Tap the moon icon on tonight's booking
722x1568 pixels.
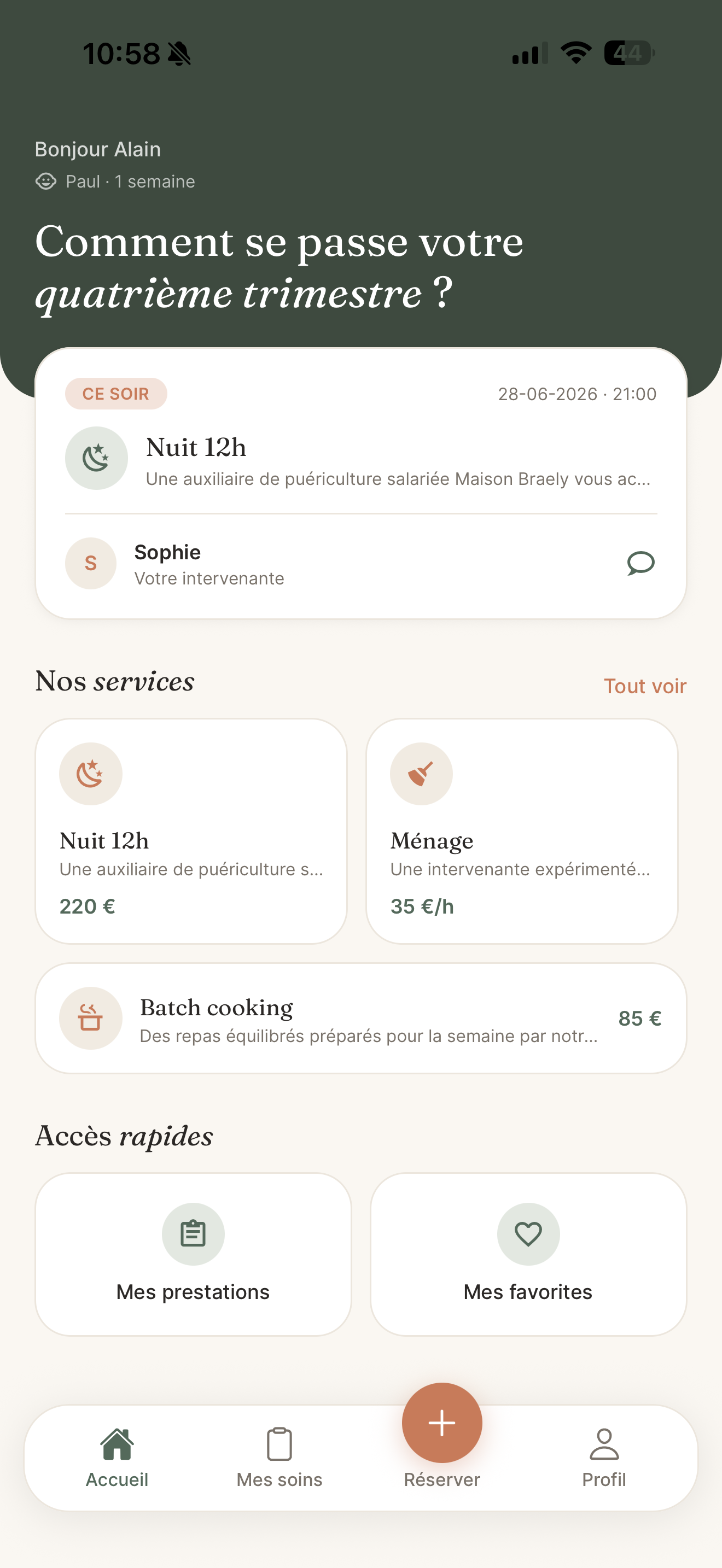coord(96,458)
